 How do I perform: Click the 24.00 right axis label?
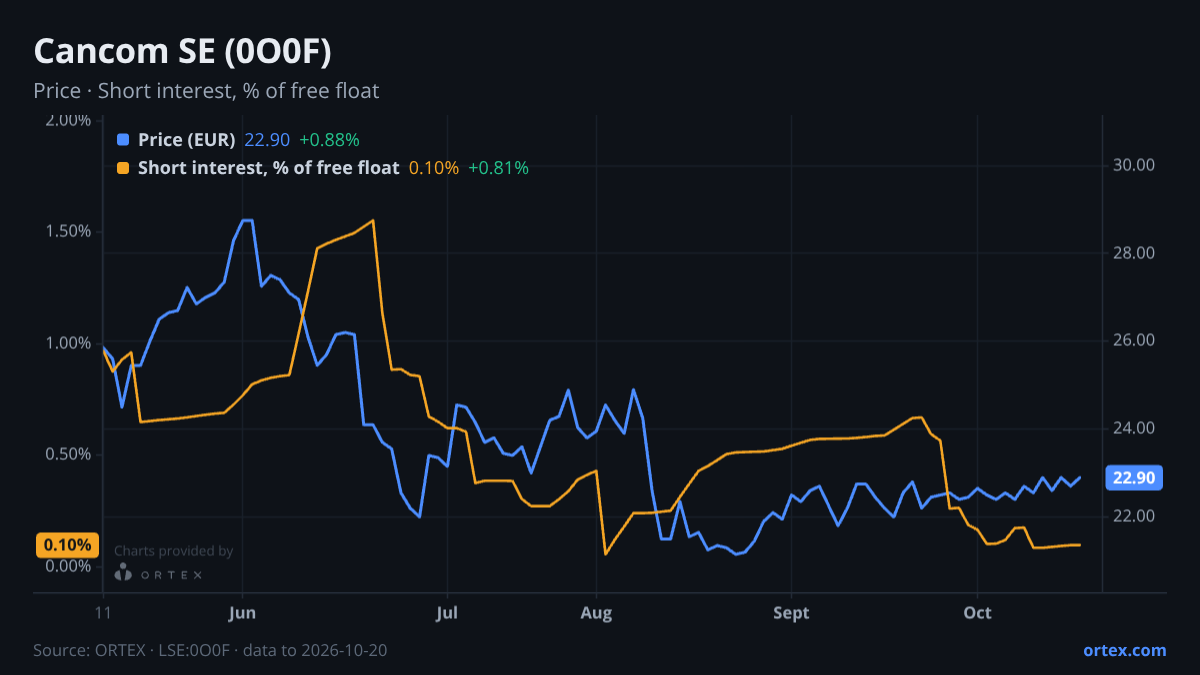coord(1134,428)
